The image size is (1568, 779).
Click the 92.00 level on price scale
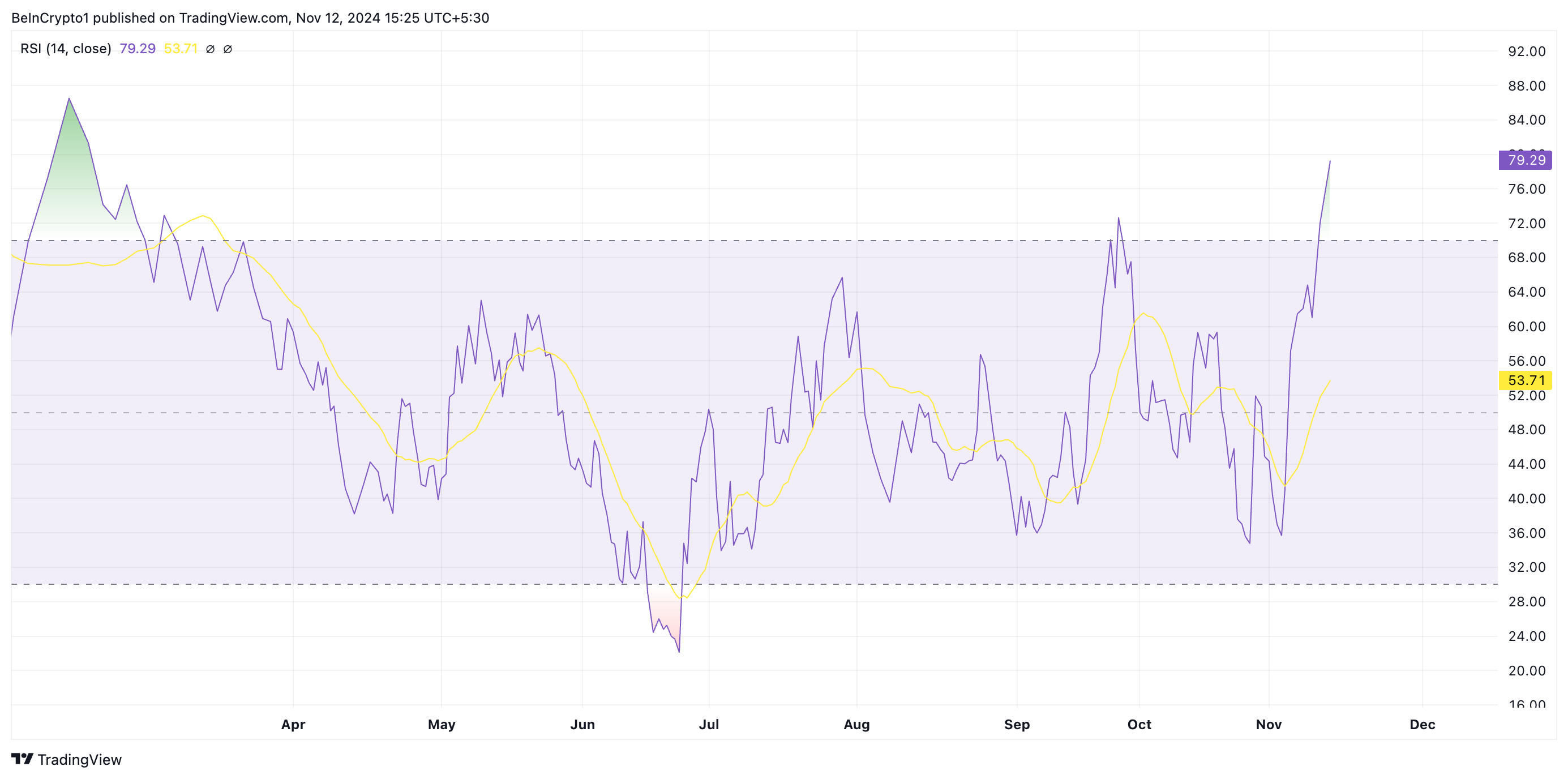1526,52
